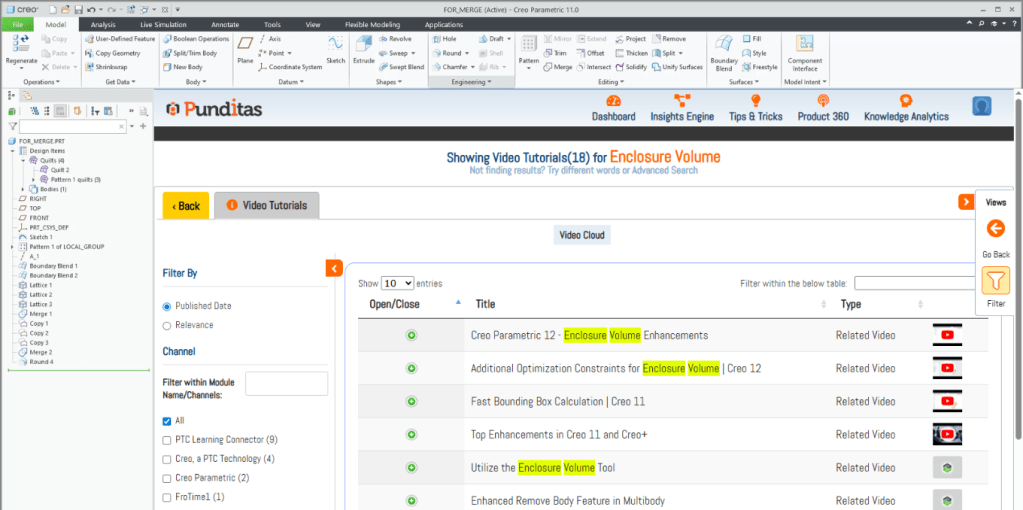The image size is (1023, 510).
Task: Click the Plane datum icon
Action: click(x=245, y=46)
